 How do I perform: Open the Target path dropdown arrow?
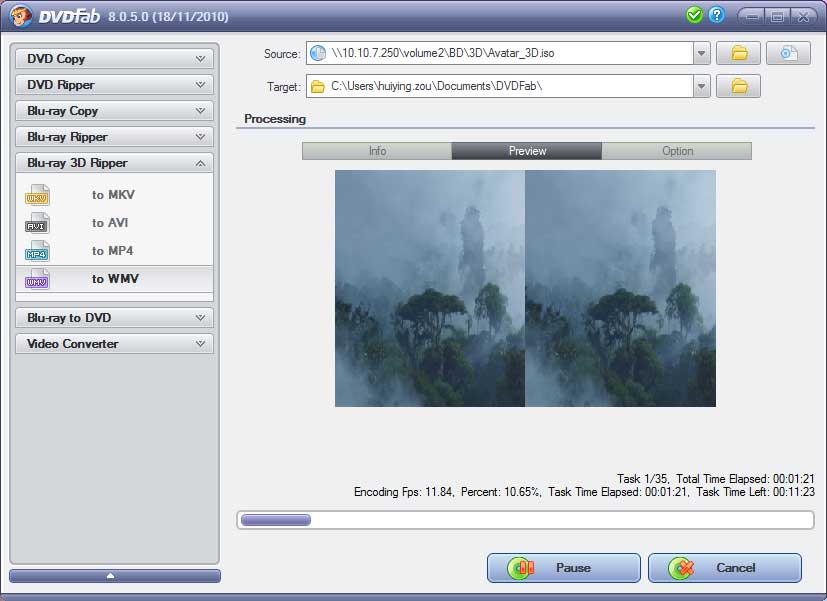coord(701,86)
